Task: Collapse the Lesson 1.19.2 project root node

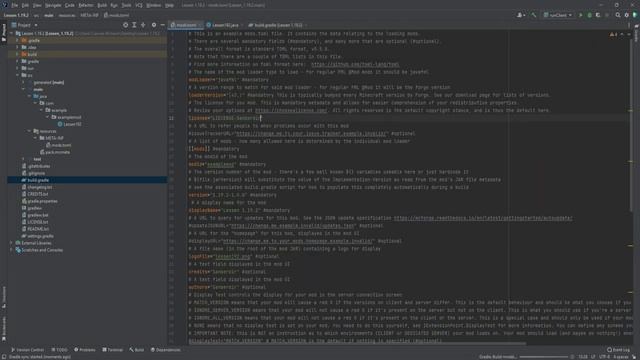Action: (12, 33)
